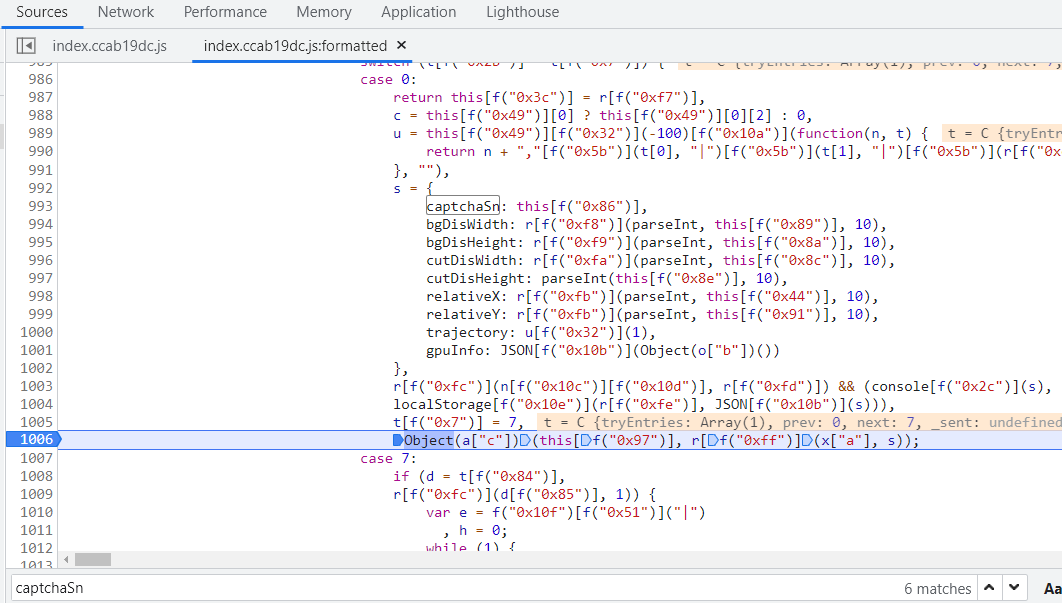Switch to the Lighthouse tab
This screenshot has width=1062, height=603.
tap(522, 12)
